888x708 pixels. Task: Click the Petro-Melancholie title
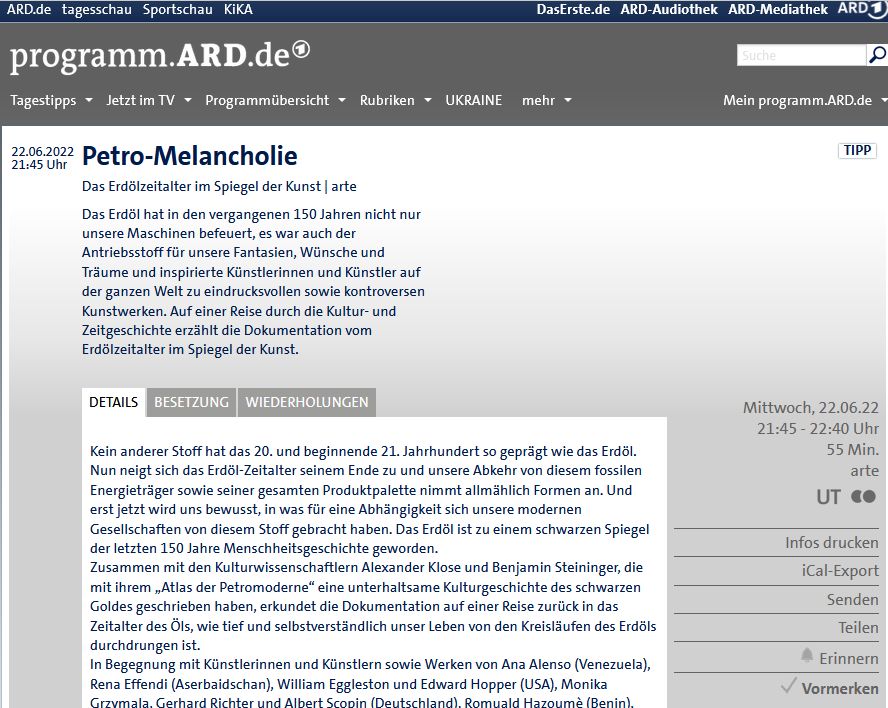click(190, 156)
